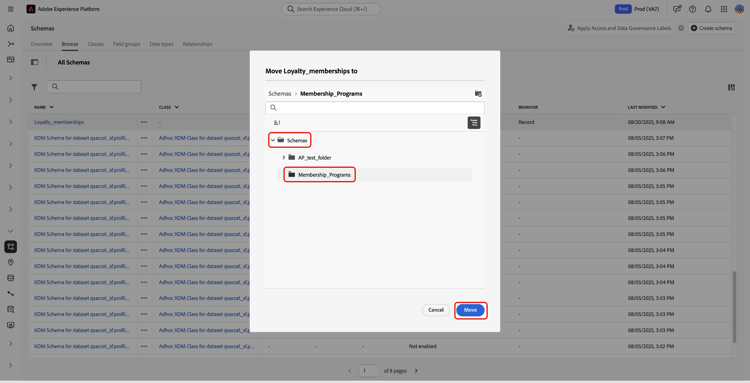Switch to the Relationships tab
The height and width of the screenshot is (383, 750).
pos(198,44)
